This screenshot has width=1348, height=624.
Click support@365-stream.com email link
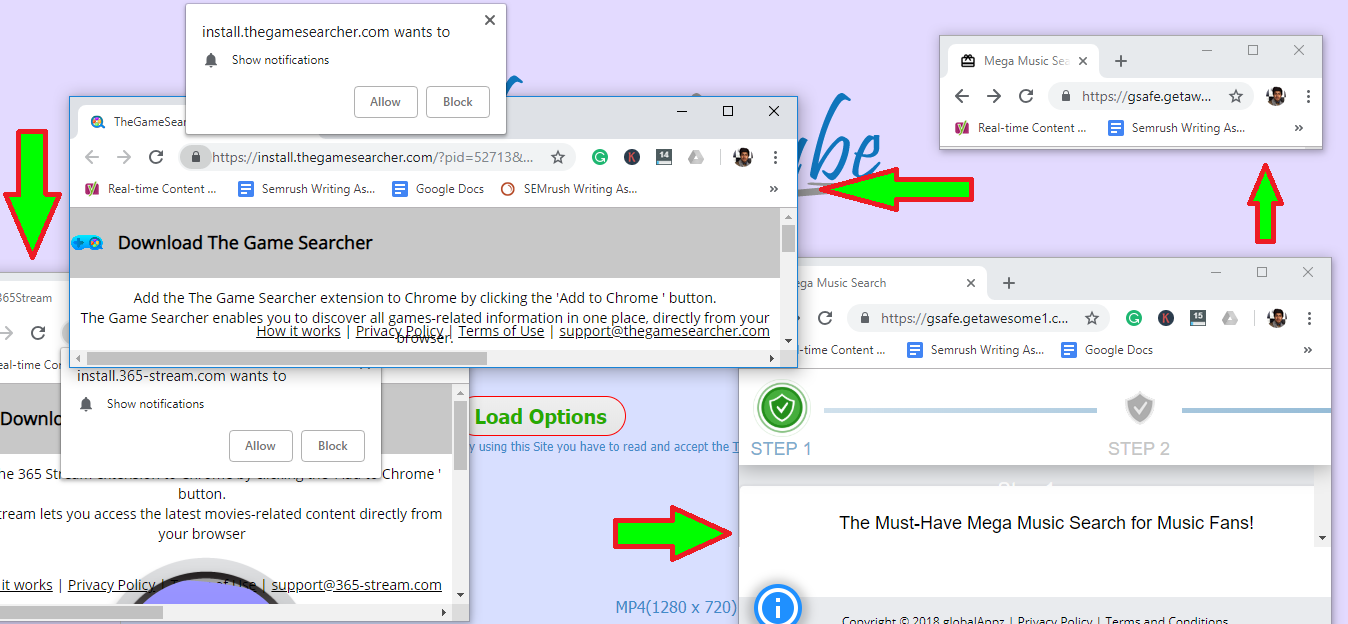(356, 585)
